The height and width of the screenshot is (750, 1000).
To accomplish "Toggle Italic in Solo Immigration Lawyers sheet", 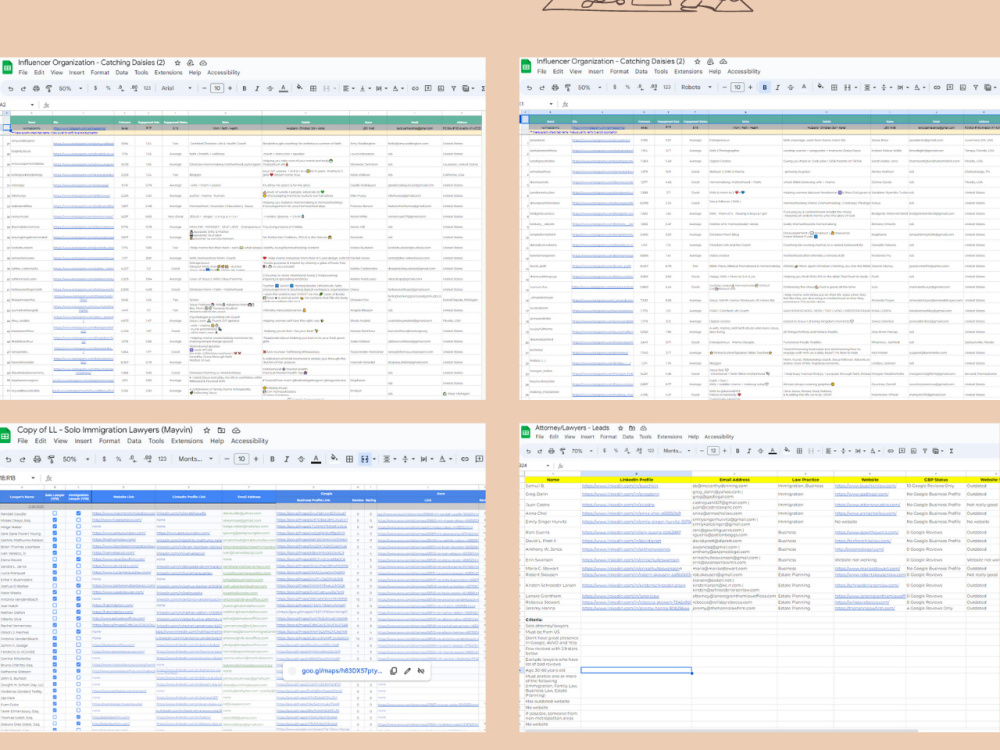I will coord(286,459).
